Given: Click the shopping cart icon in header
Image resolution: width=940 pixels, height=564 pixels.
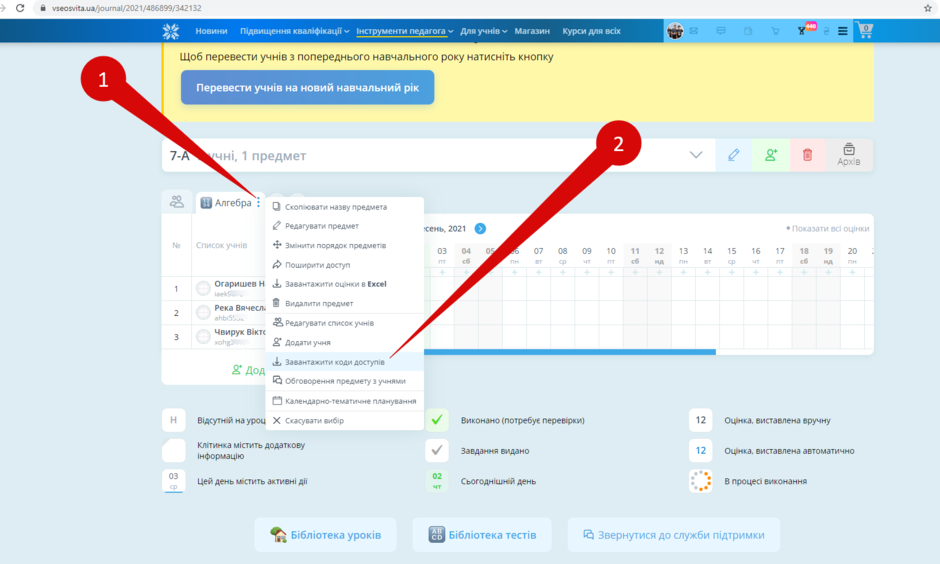Looking at the screenshot, I should pyautogui.click(x=864, y=31).
